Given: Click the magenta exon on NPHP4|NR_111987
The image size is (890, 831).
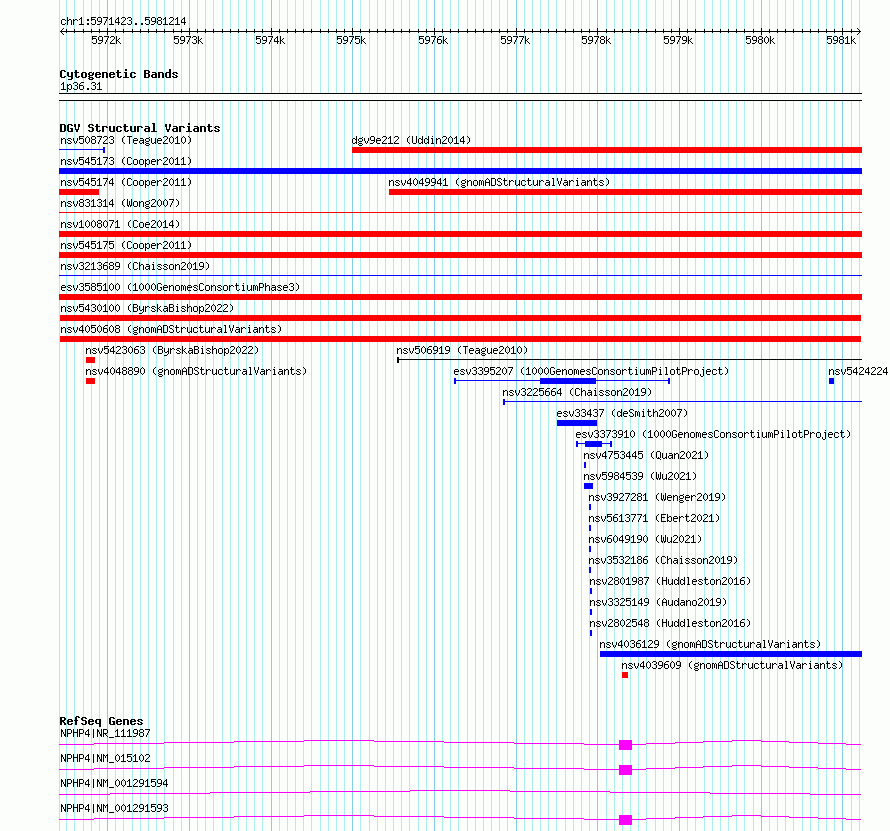Looking at the screenshot, I should (x=625, y=745).
